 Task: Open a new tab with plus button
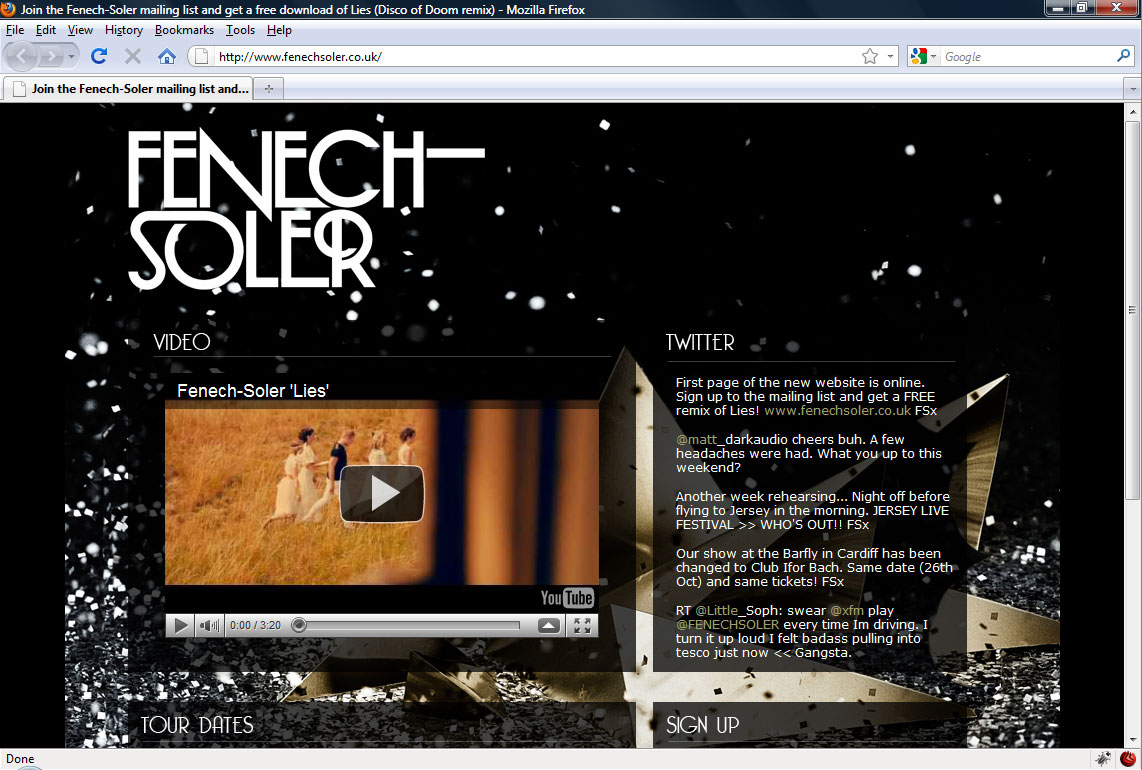(269, 89)
